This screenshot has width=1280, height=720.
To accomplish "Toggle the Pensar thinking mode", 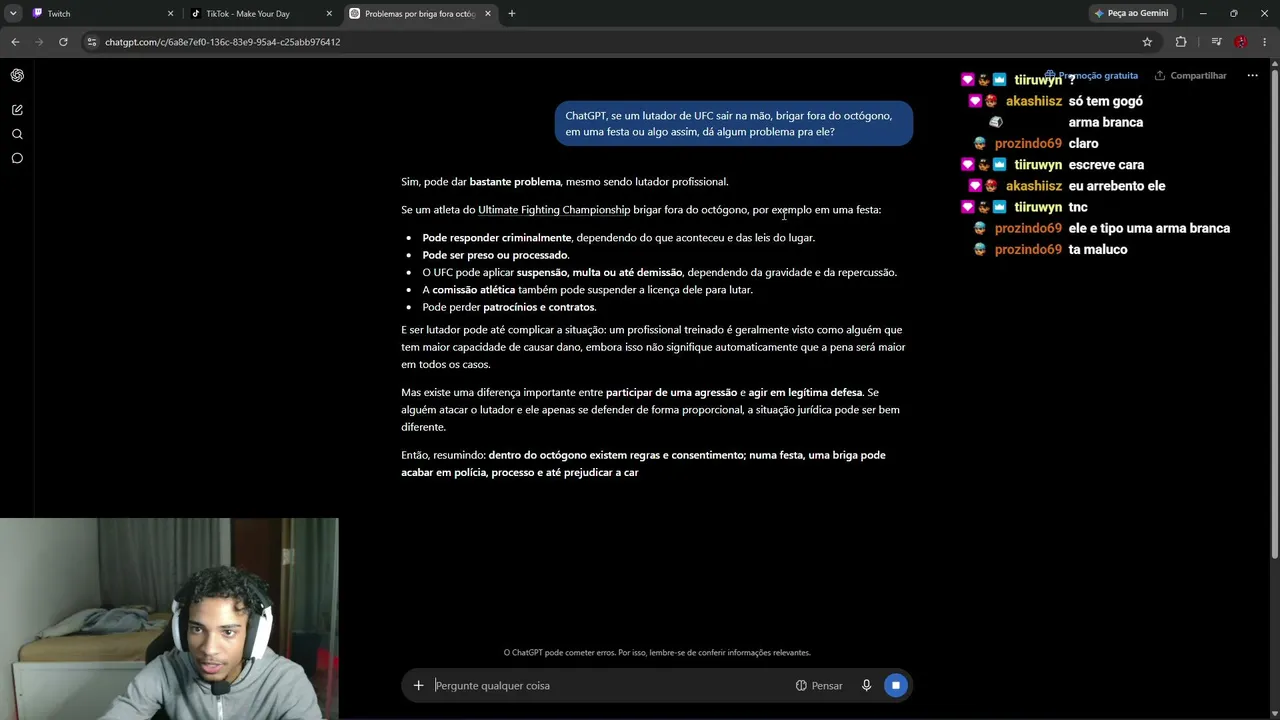I will pos(819,685).
